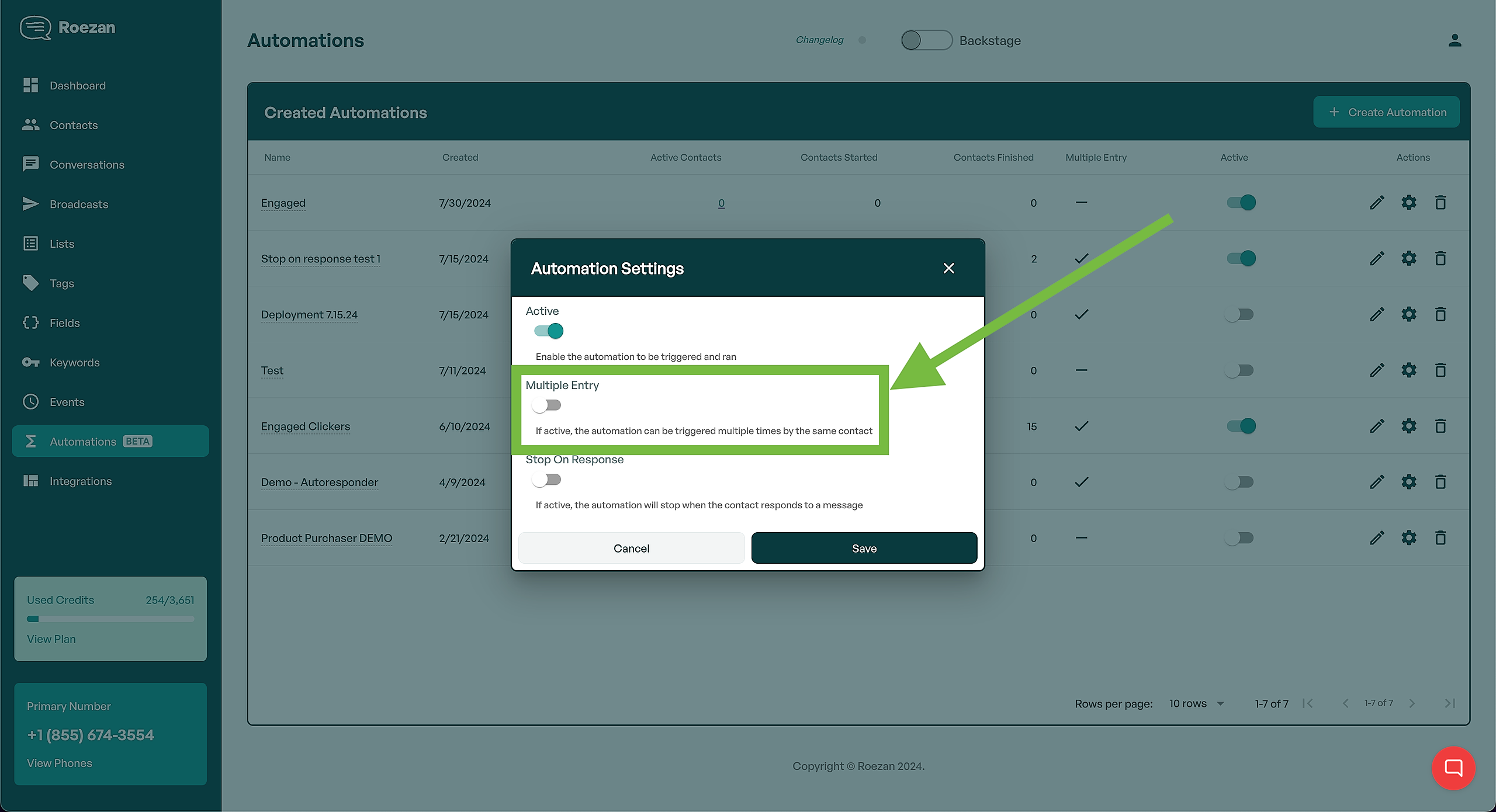Open settings gear for Stop on response test 1
Viewport: 1496px width, 812px height.
[1408, 258]
